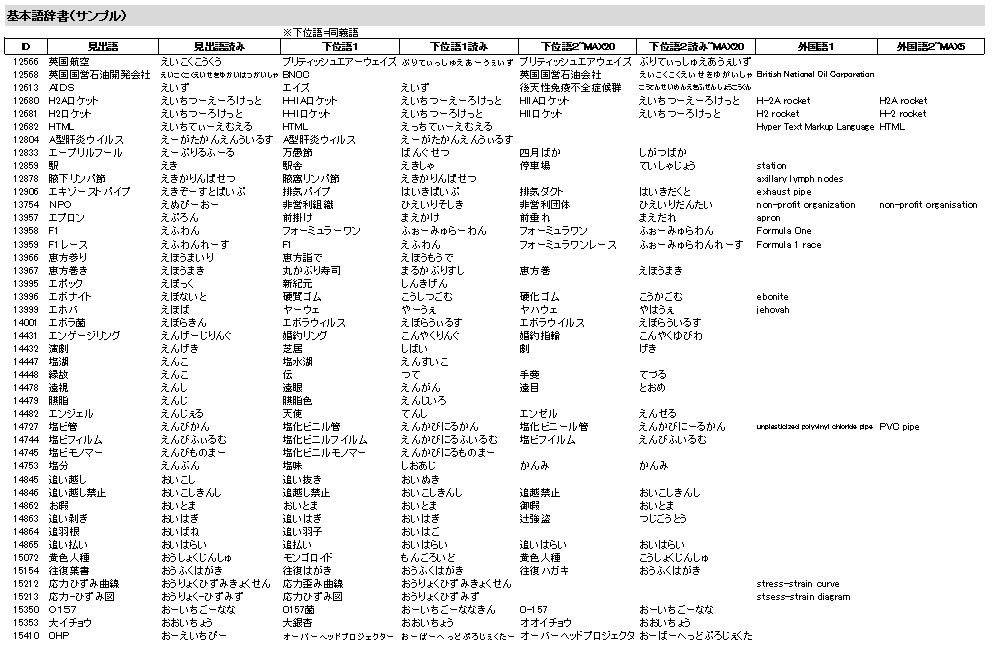Image resolution: width=992 pixels, height=659 pixels.
Task: Select the 停車場 cell
Action: 535,166
